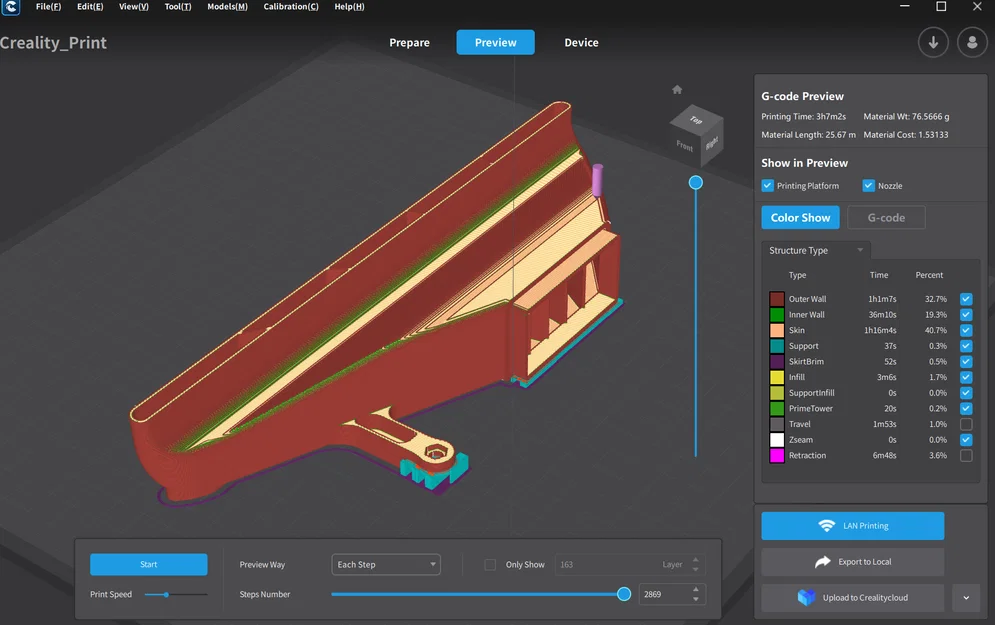
Task: Click the Top face of view cube
Action: [696, 119]
